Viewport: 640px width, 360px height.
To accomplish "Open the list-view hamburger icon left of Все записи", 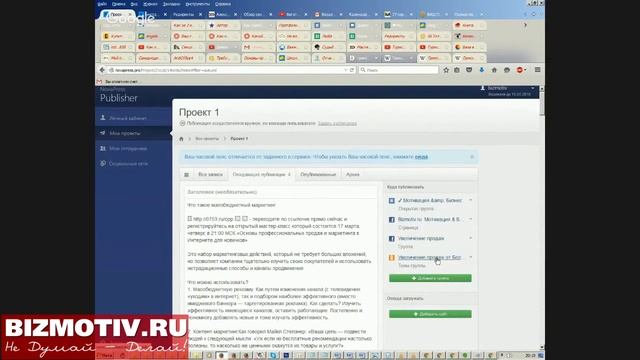I will point(187,175).
